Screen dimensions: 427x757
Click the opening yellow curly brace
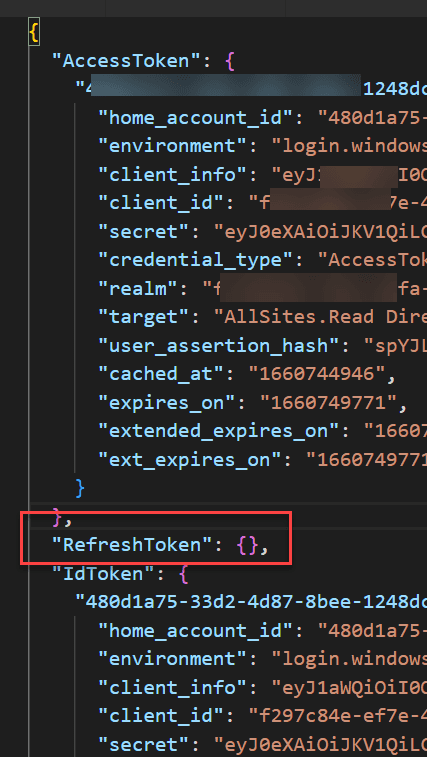[34, 34]
